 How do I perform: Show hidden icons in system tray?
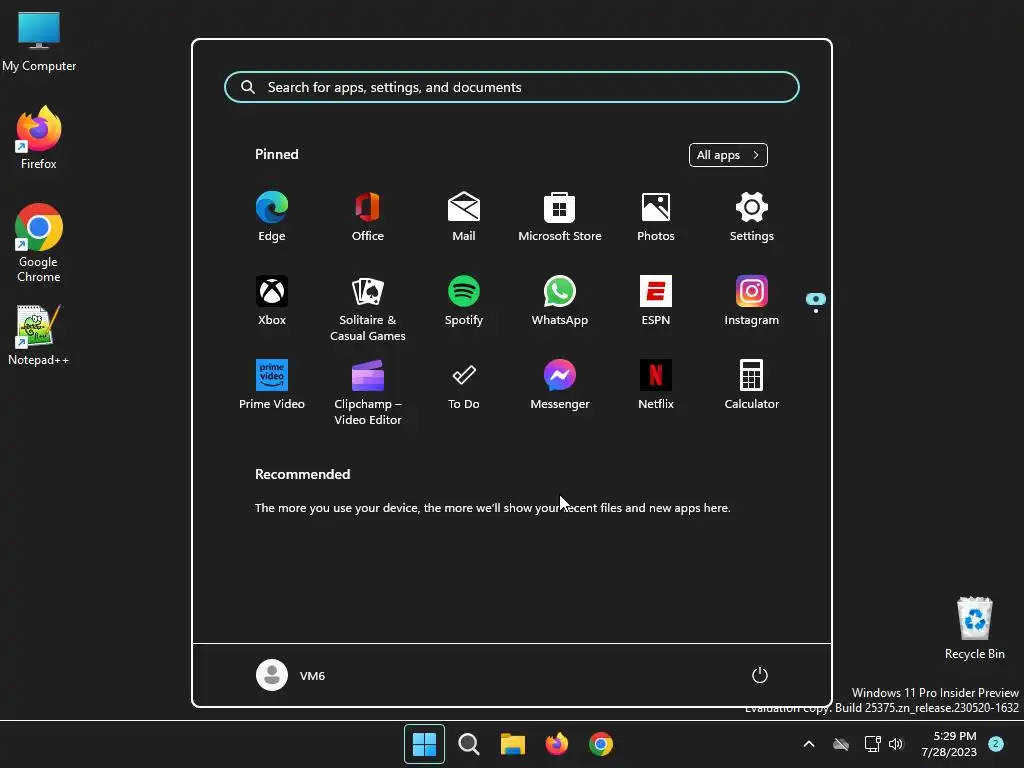tap(808, 744)
